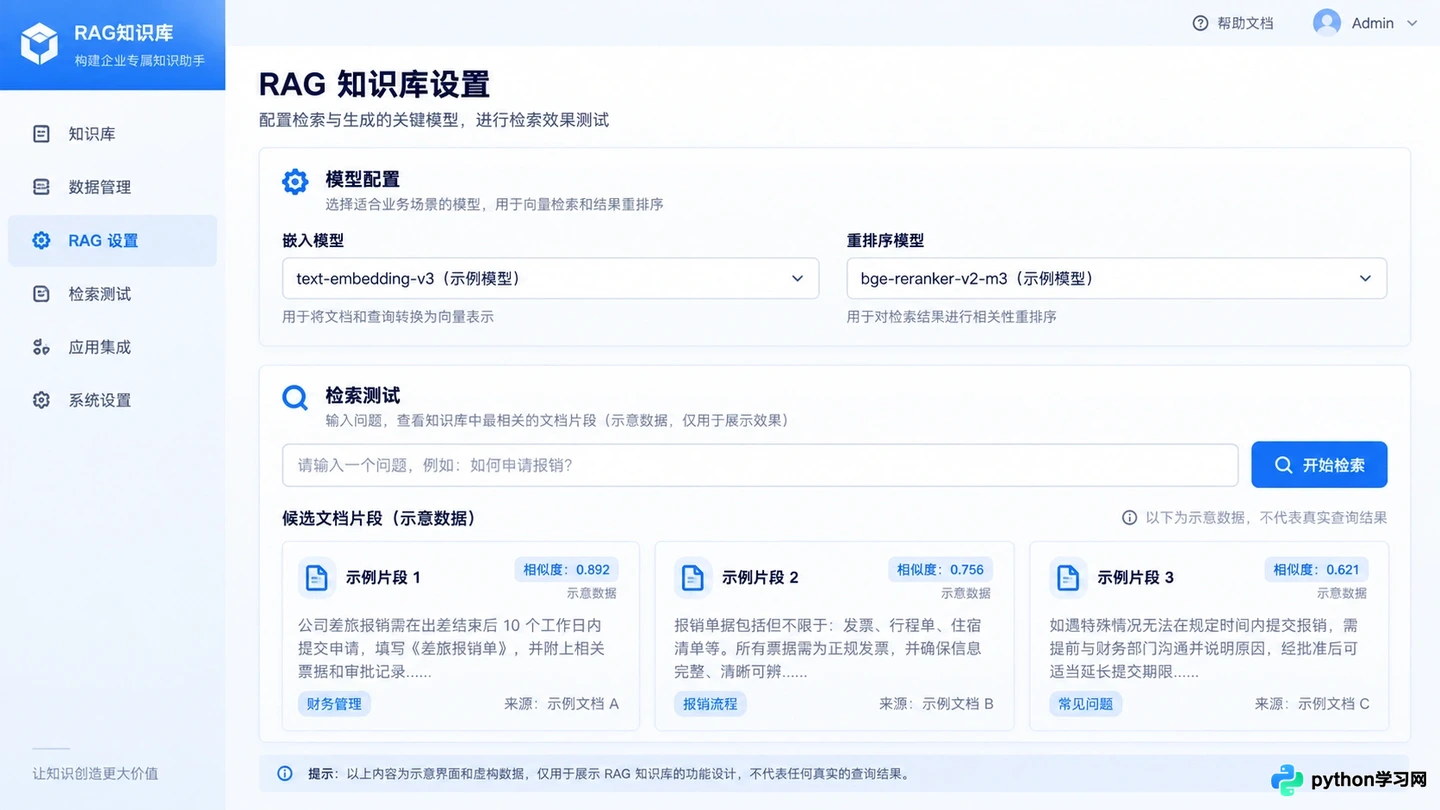Click the info icon beside 以下为示意数据
1440x810 pixels.
pyautogui.click(x=1129, y=518)
